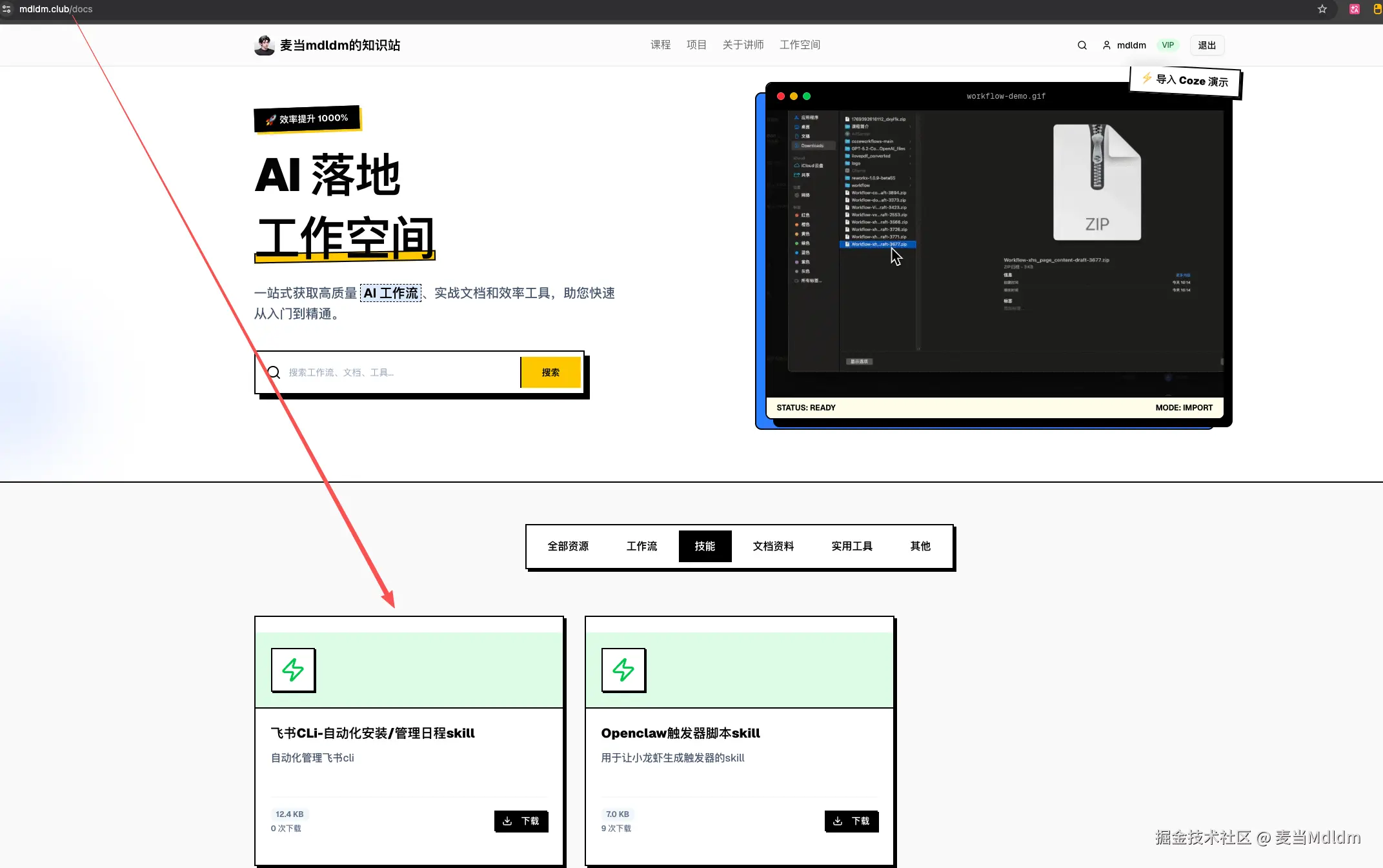Select the 技能 tab
Image resolution: width=1383 pixels, height=868 pixels.
click(705, 546)
